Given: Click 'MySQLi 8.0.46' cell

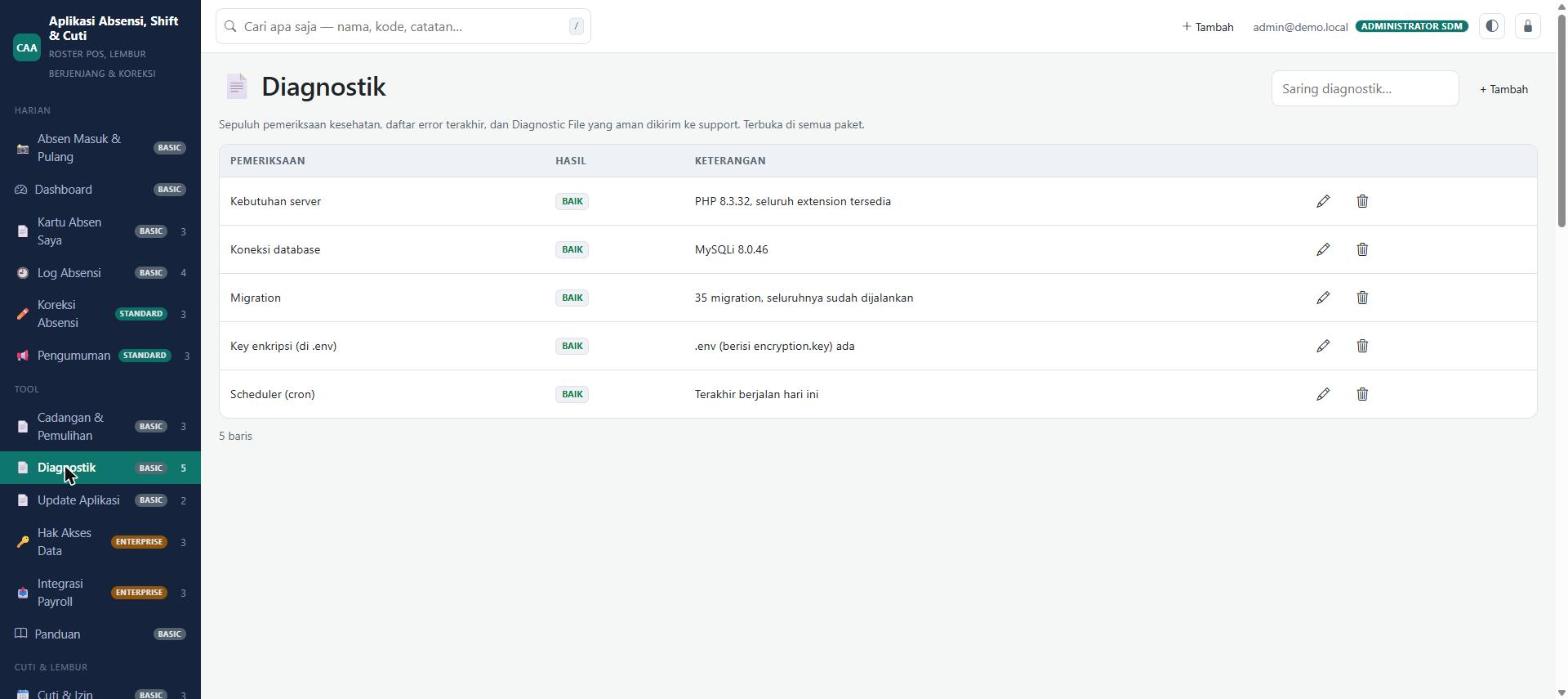Looking at the screenshot, I should 731,250.
